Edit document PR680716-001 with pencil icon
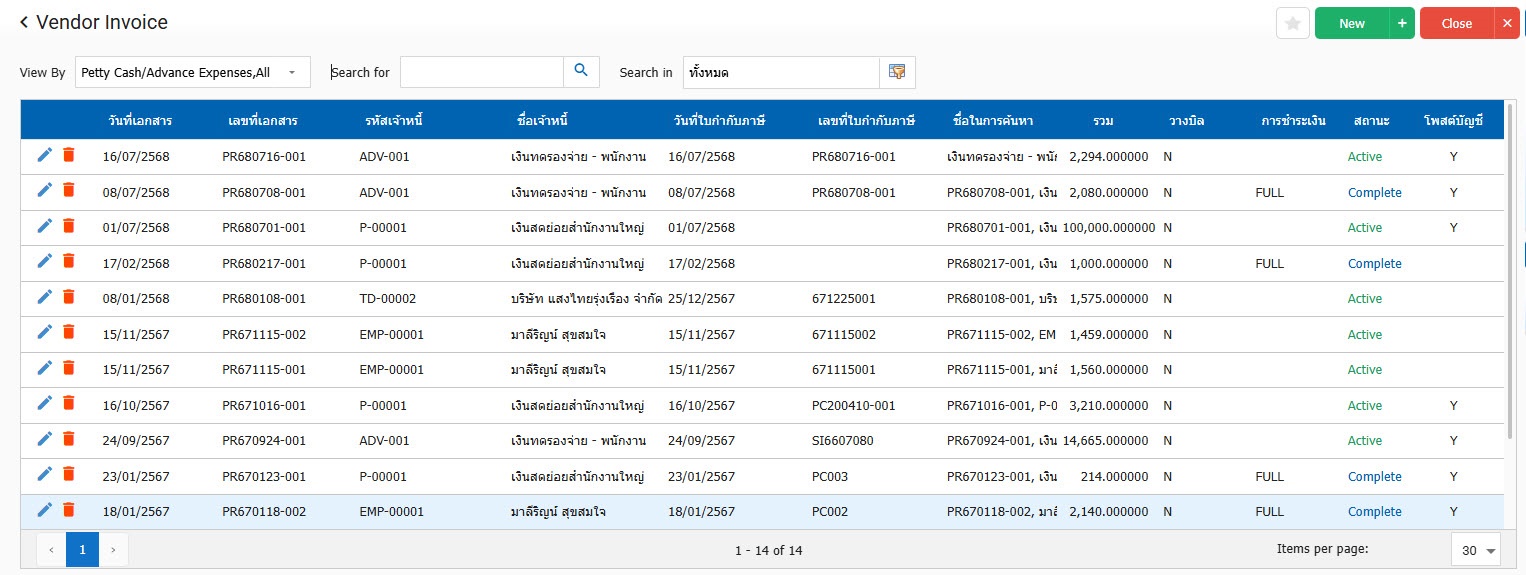Viewport: 1526px width, 575px height. click(x=44, y=155)
